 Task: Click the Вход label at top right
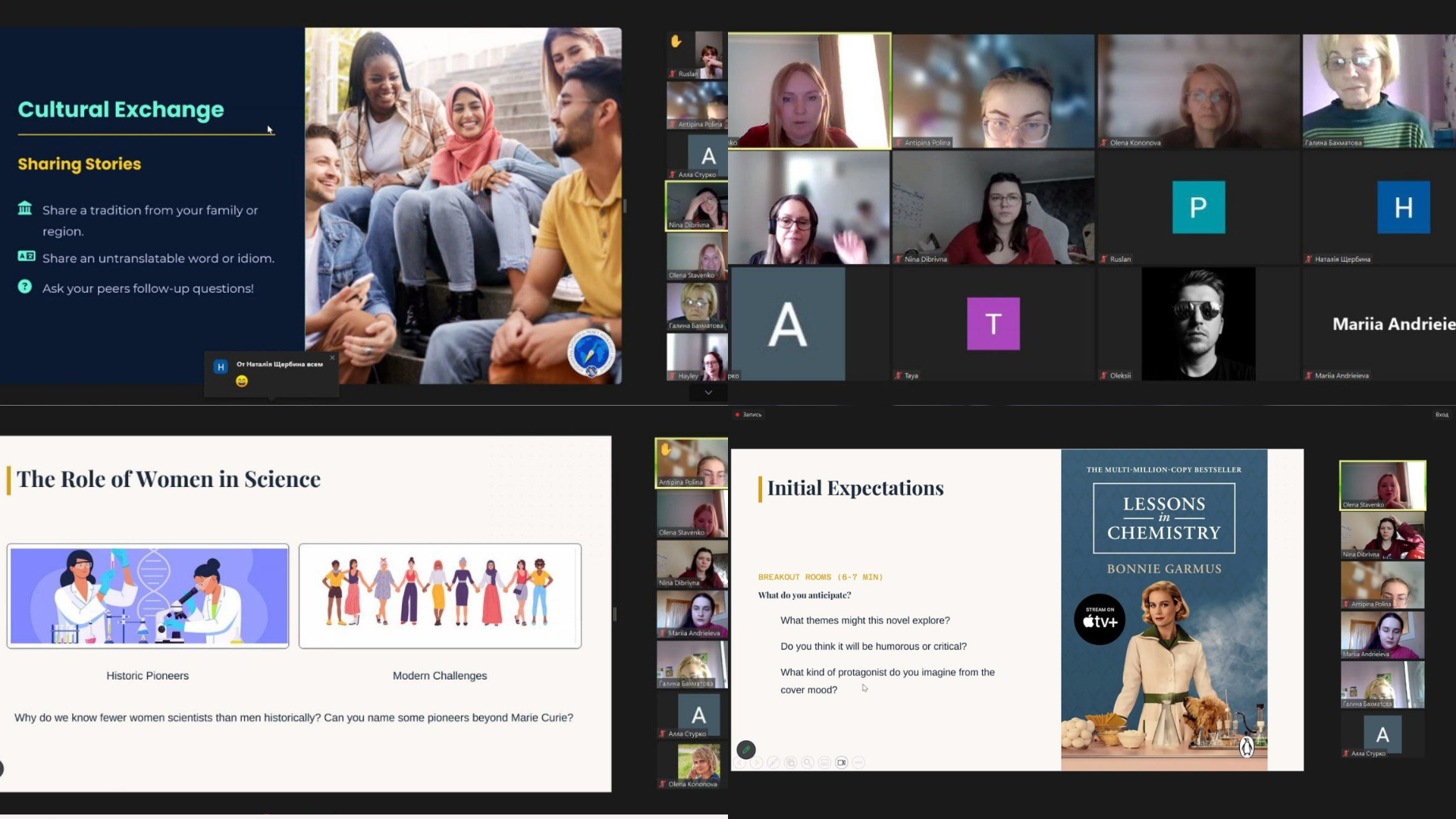(x=1442, y=415)
